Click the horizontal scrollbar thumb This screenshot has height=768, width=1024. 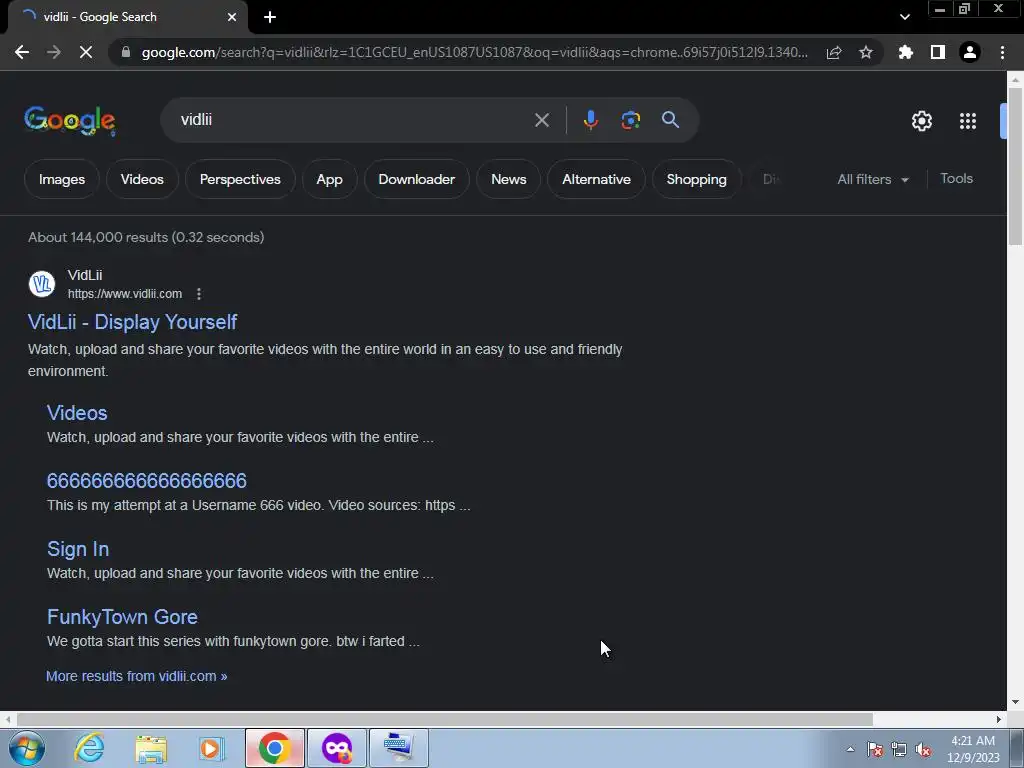point(445,719)
